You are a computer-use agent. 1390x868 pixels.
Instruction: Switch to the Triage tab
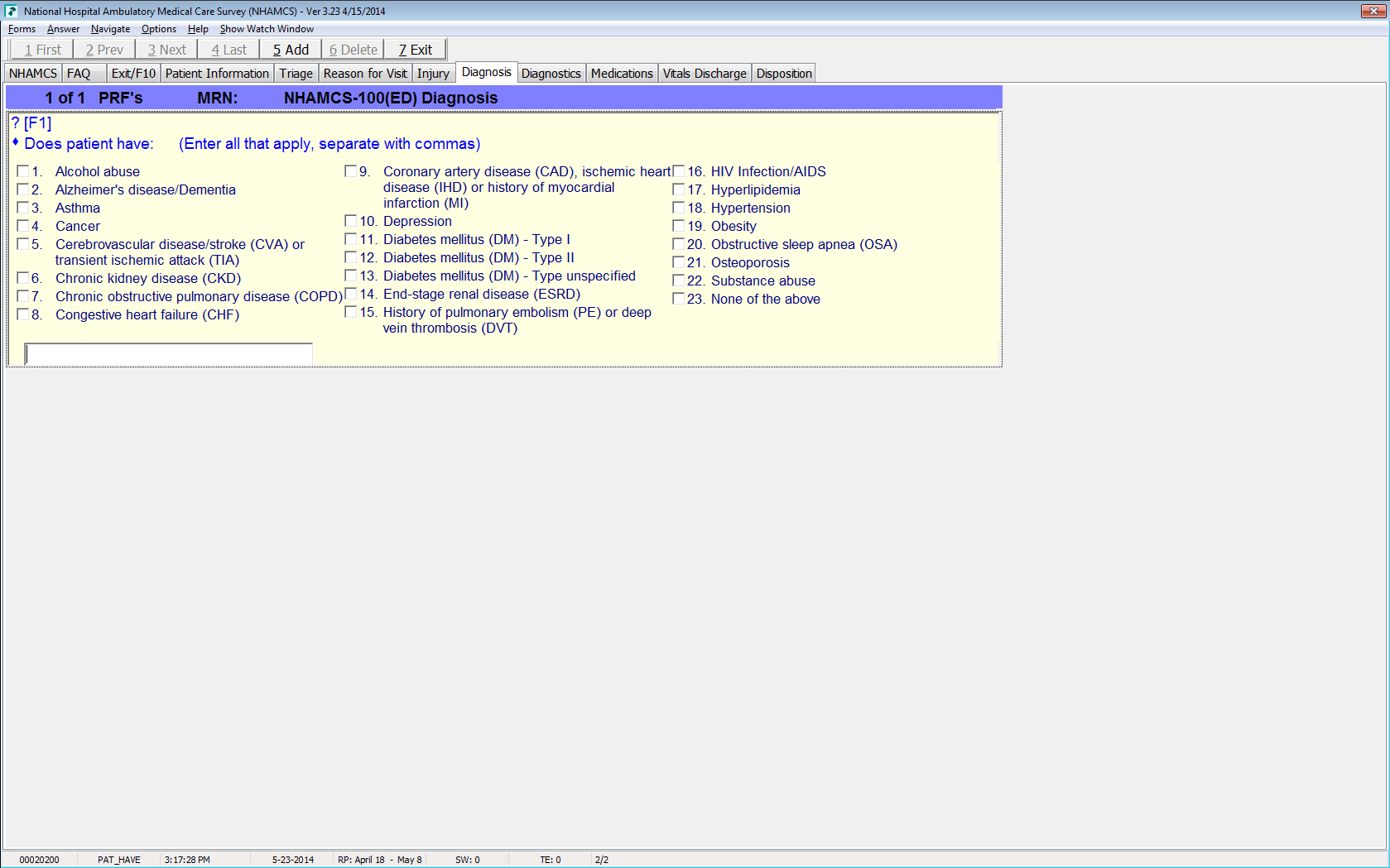pos(296,74)
